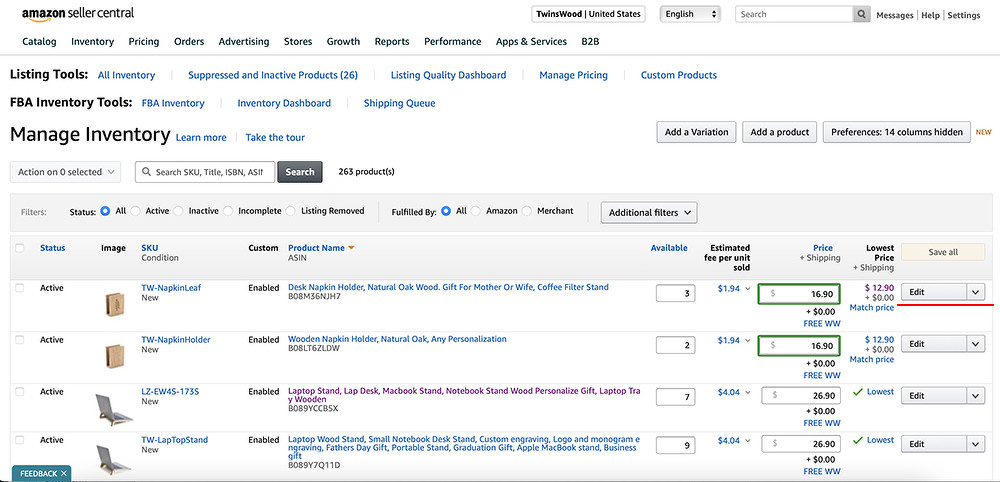
Task: Click Edit button for TW-NapkinLeaf
Action: (x=934, y=292)
